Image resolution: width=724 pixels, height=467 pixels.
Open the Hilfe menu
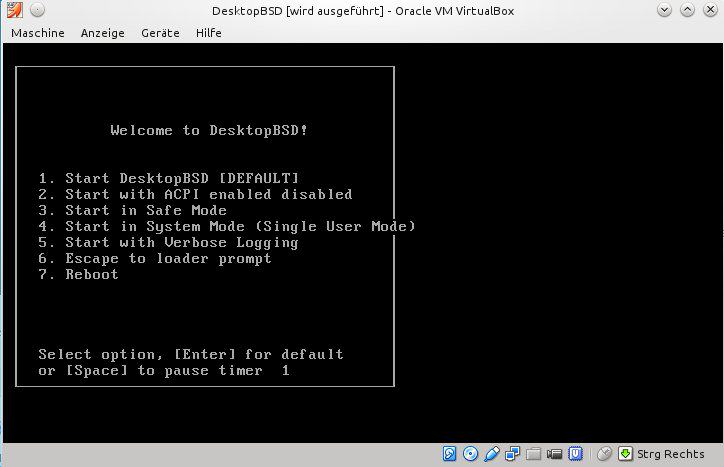click(209, 33)
